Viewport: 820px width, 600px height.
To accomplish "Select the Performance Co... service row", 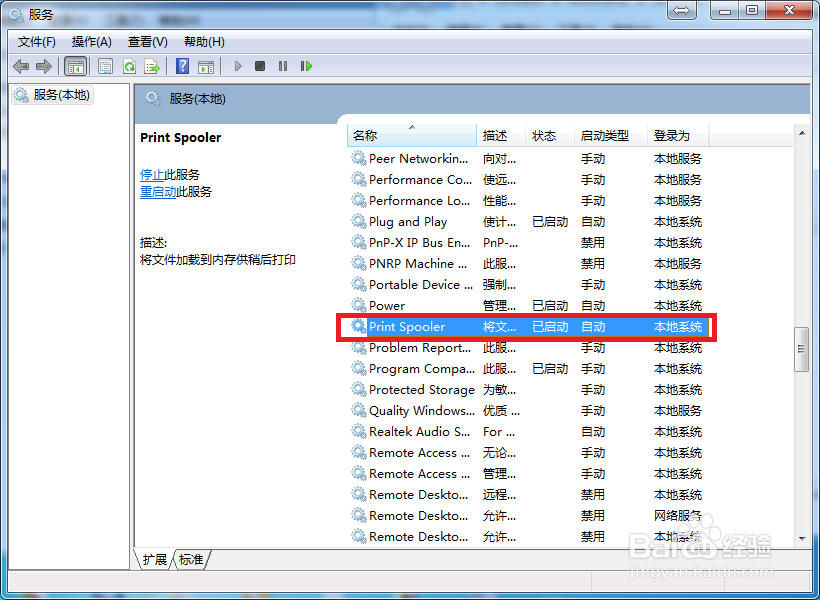I will pos(530,179).
